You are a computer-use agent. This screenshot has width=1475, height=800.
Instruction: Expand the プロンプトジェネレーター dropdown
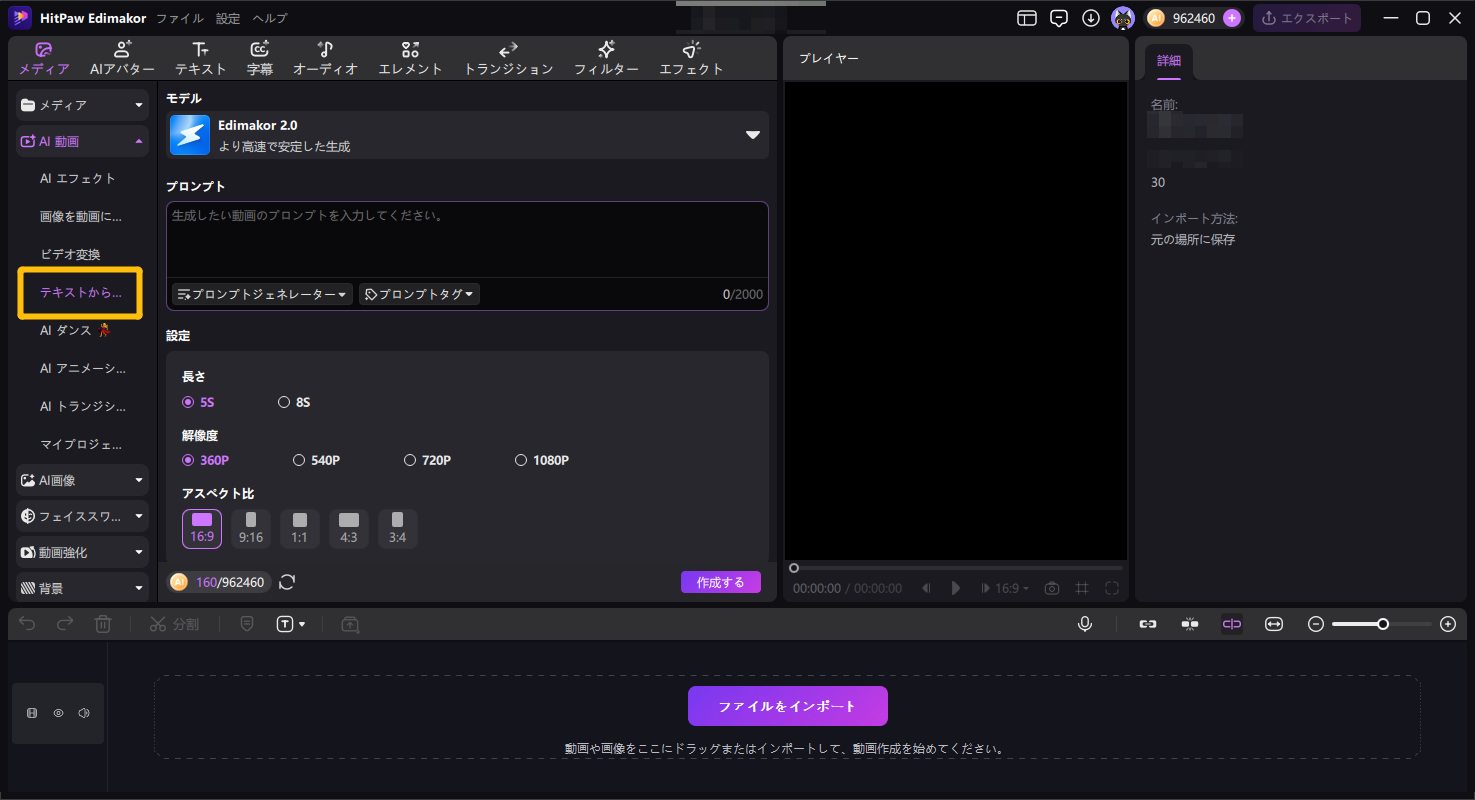tap(260, 293)
